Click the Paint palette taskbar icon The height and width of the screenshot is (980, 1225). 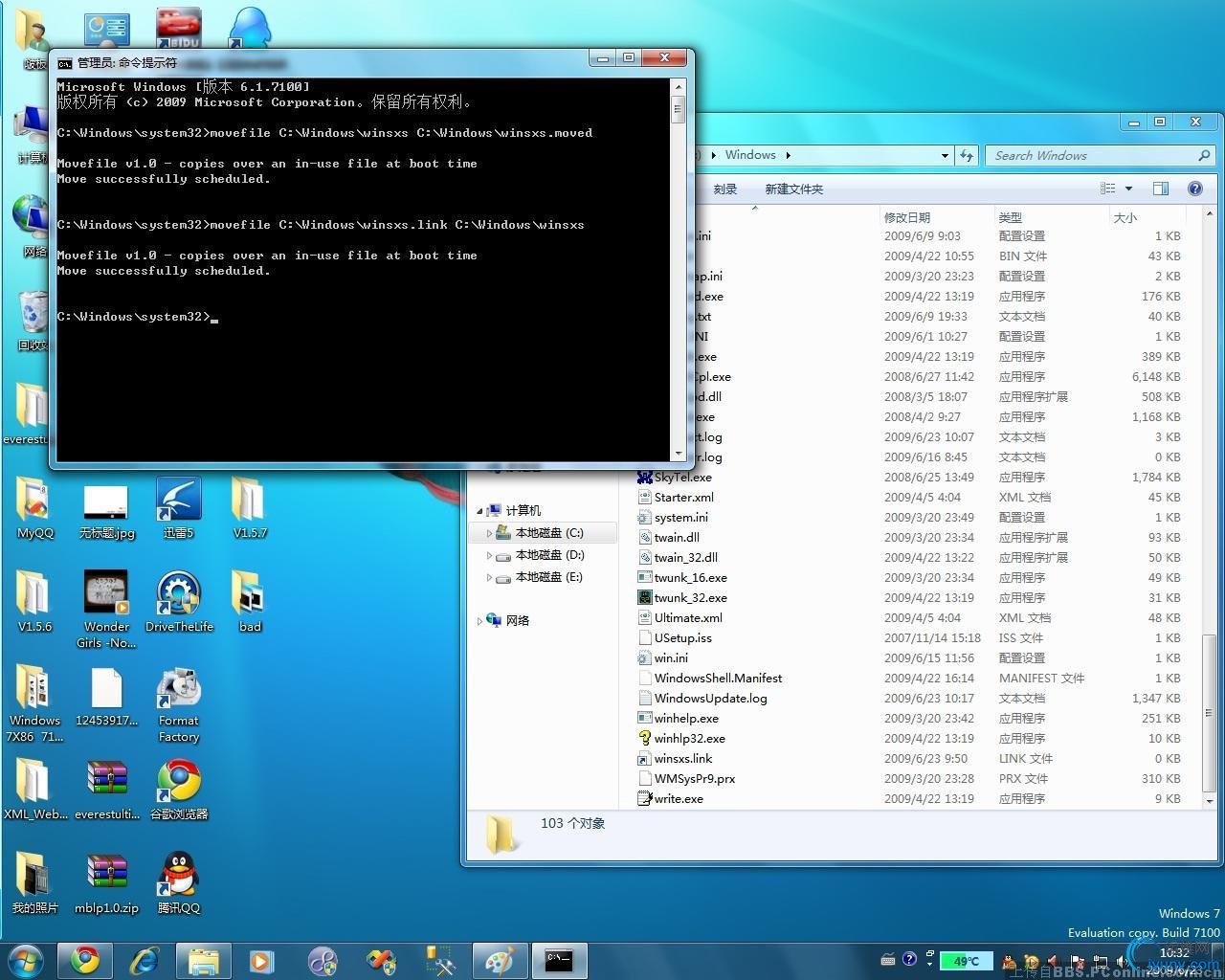coord(499,960)
